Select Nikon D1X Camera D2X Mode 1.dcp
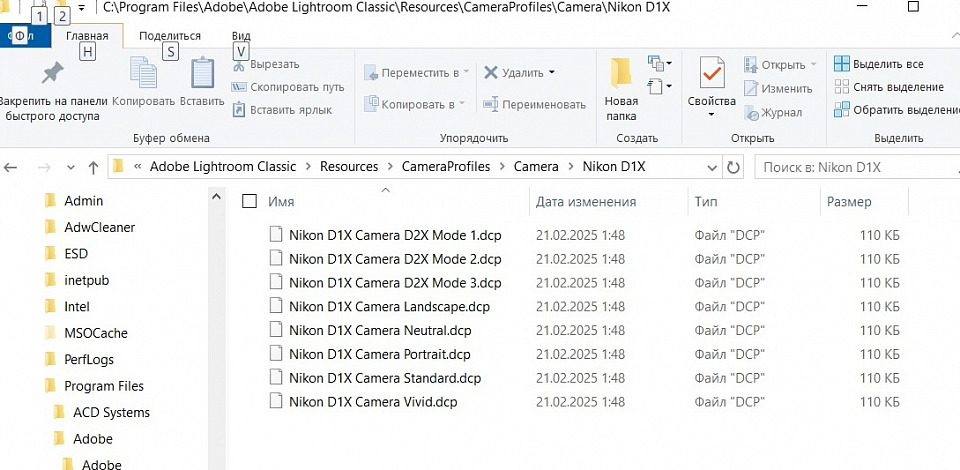This screenshot has width=960, height=470. tap(395, 235)
